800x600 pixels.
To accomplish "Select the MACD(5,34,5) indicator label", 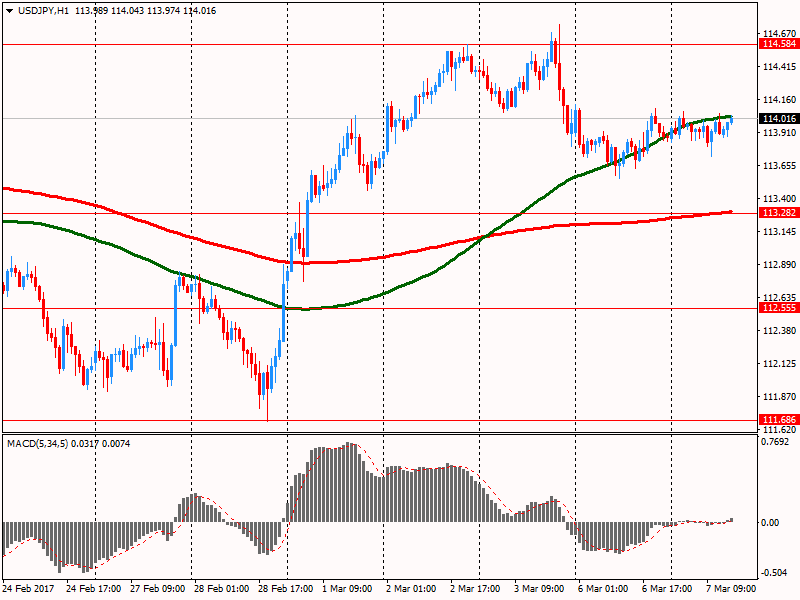I will coord(38,442).
